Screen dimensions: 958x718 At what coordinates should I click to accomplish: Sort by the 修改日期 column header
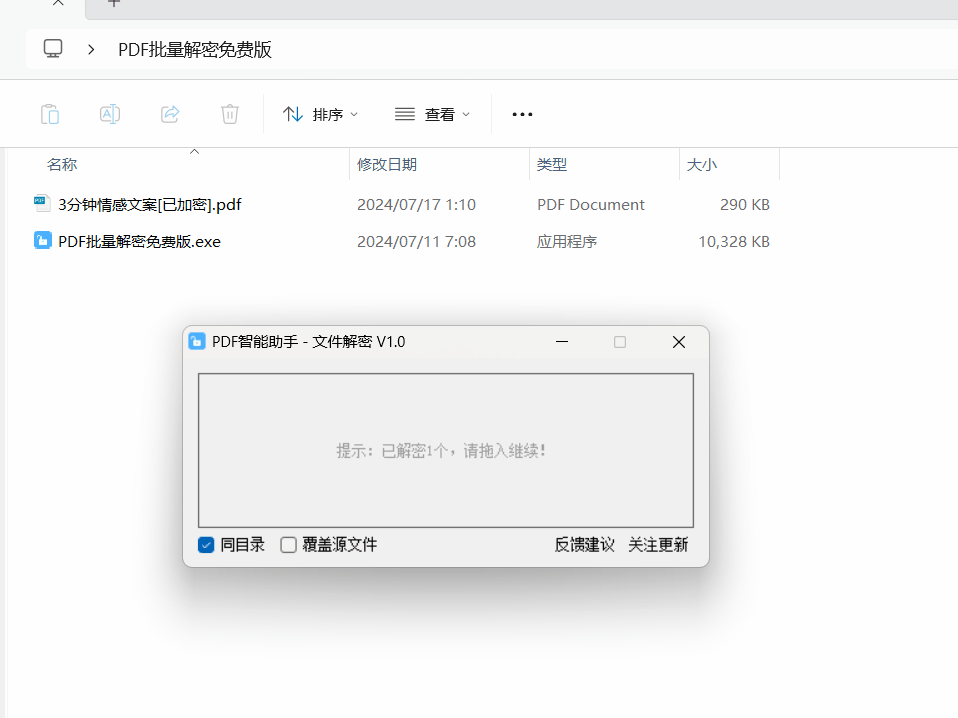[x=387, y=165]
